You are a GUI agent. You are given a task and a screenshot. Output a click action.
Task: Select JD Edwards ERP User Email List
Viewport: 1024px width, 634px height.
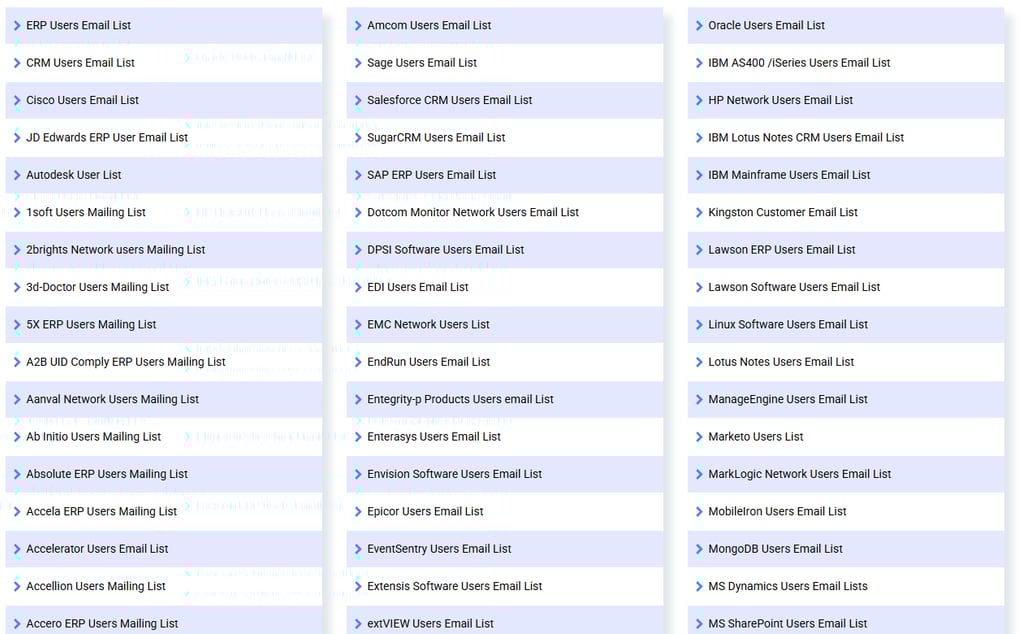(x=107, y=137)
